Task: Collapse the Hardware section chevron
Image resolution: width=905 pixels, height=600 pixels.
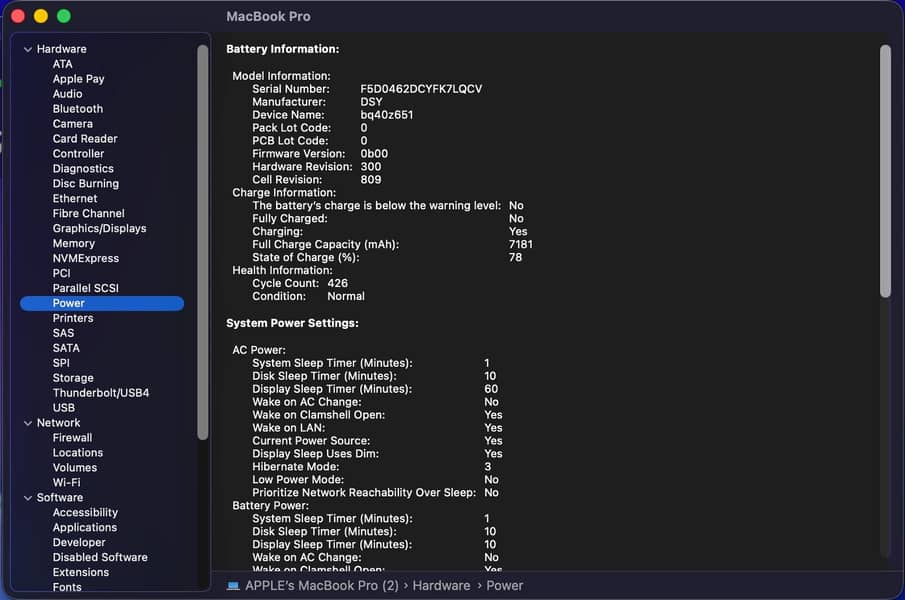Action: pyautogui.click(x=28, y=50)
